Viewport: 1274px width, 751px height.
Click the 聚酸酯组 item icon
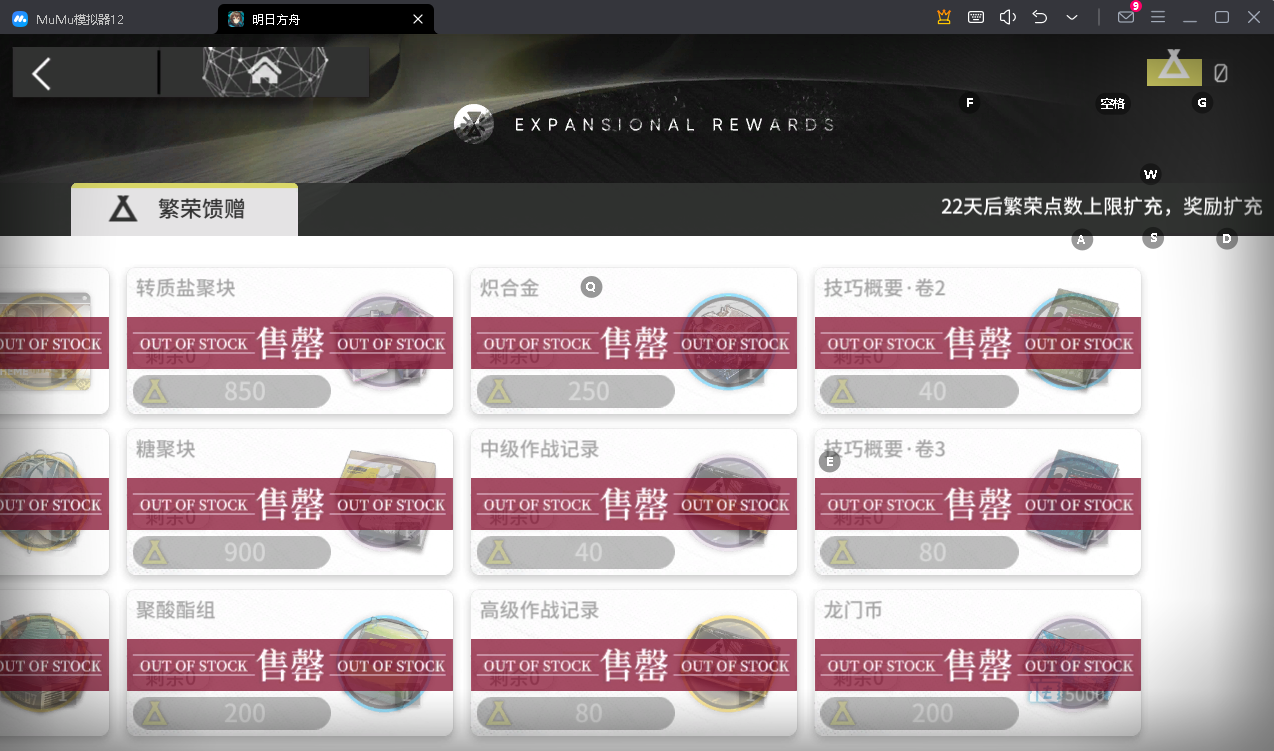(385, 663)
